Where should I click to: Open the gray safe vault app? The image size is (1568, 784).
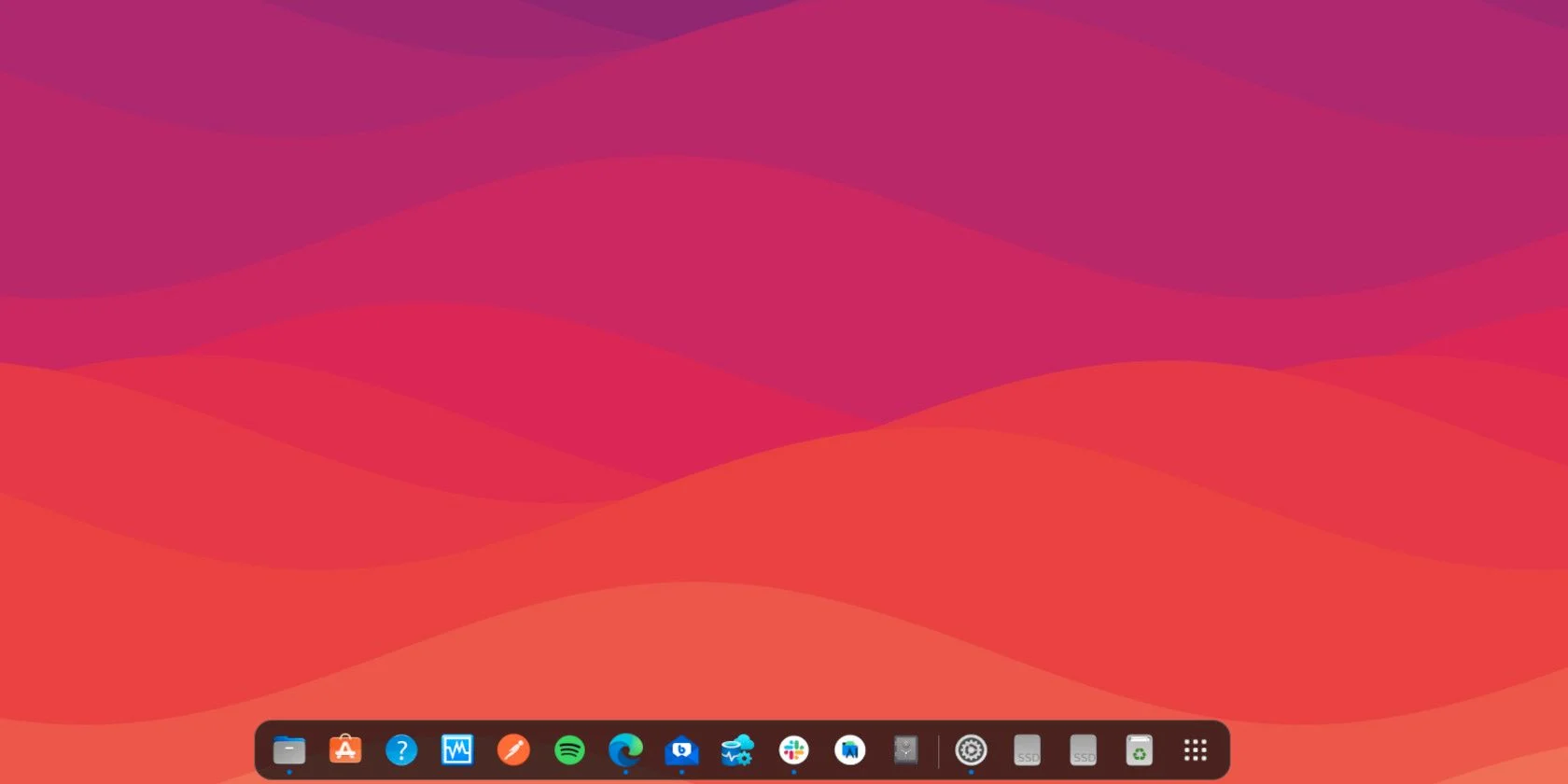[x=905, y=749]
